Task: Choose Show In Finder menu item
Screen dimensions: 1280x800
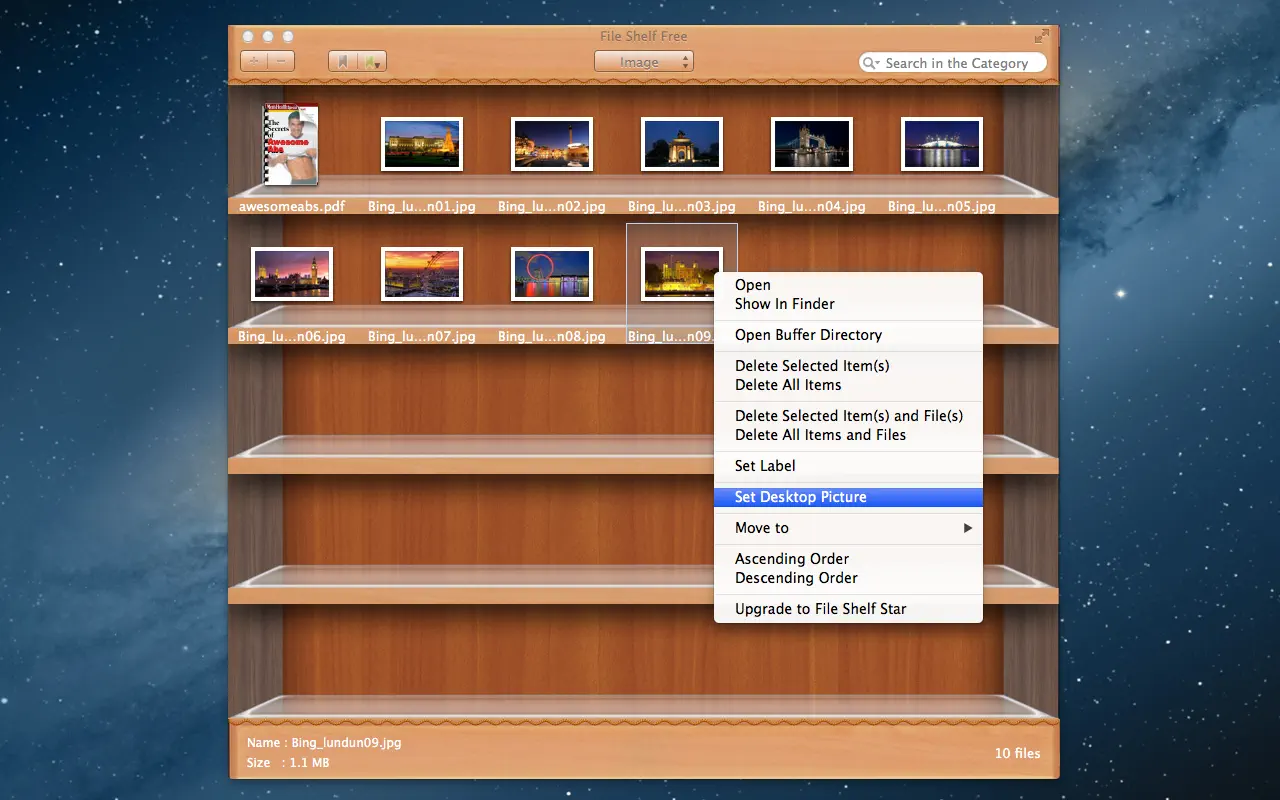Action: (x=784, y=304)
